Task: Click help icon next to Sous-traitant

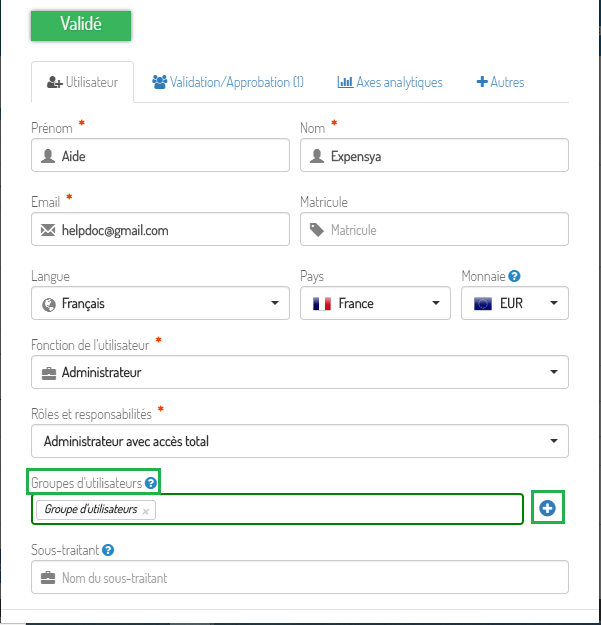Action: [x=108, y=550]
